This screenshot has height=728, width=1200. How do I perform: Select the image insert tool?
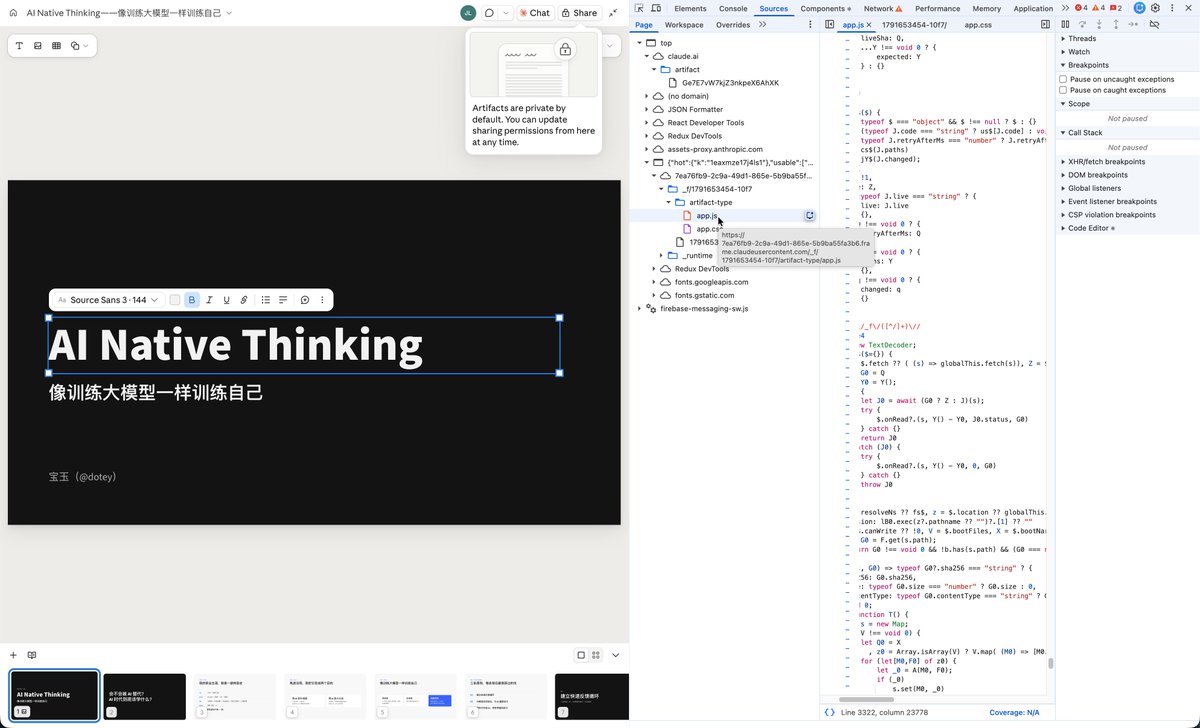pos(38,46)
